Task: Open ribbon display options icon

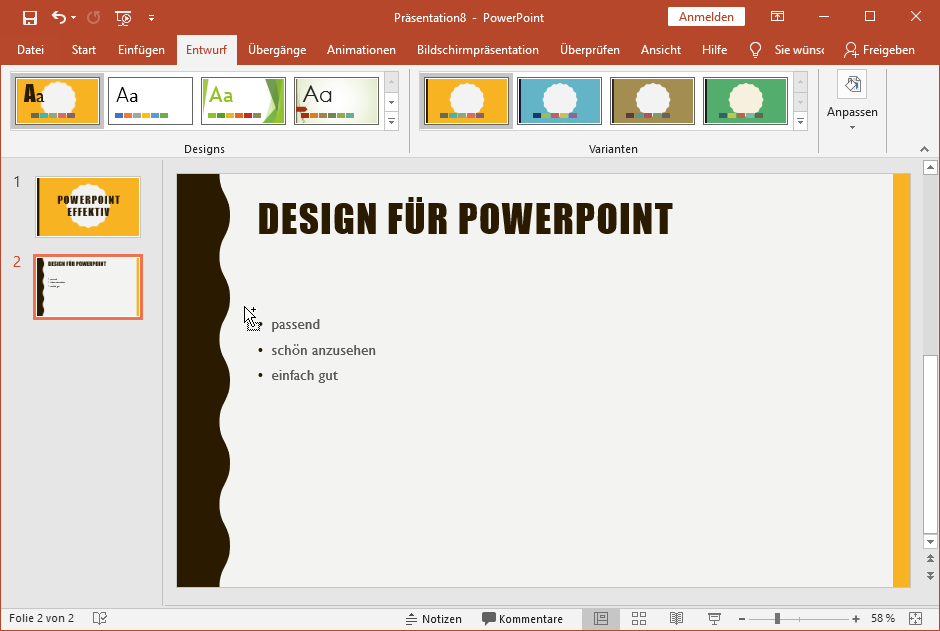Action: 777,17
